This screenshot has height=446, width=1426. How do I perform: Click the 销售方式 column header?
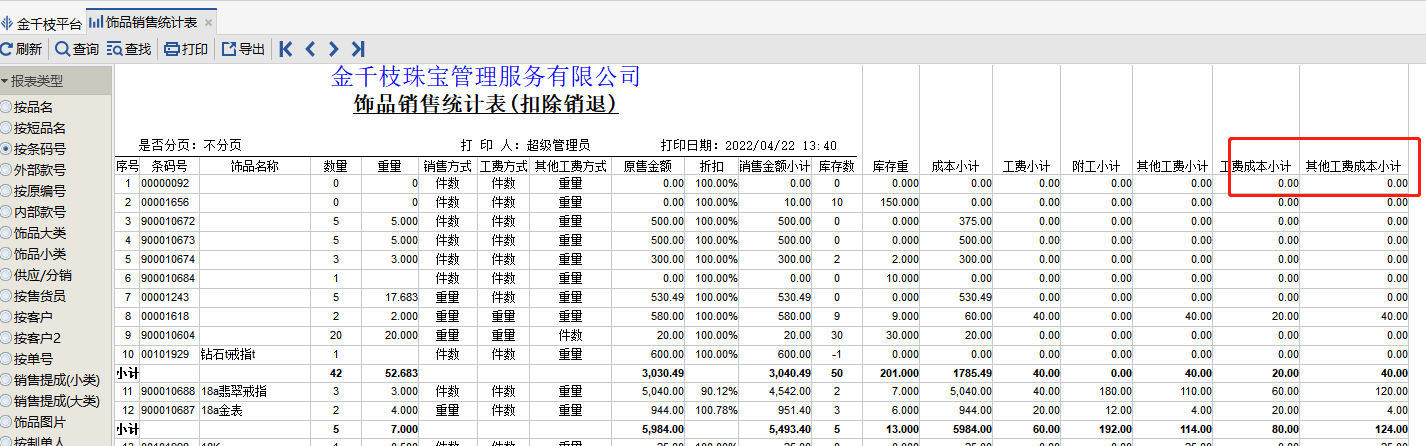[x=447, y=166]
